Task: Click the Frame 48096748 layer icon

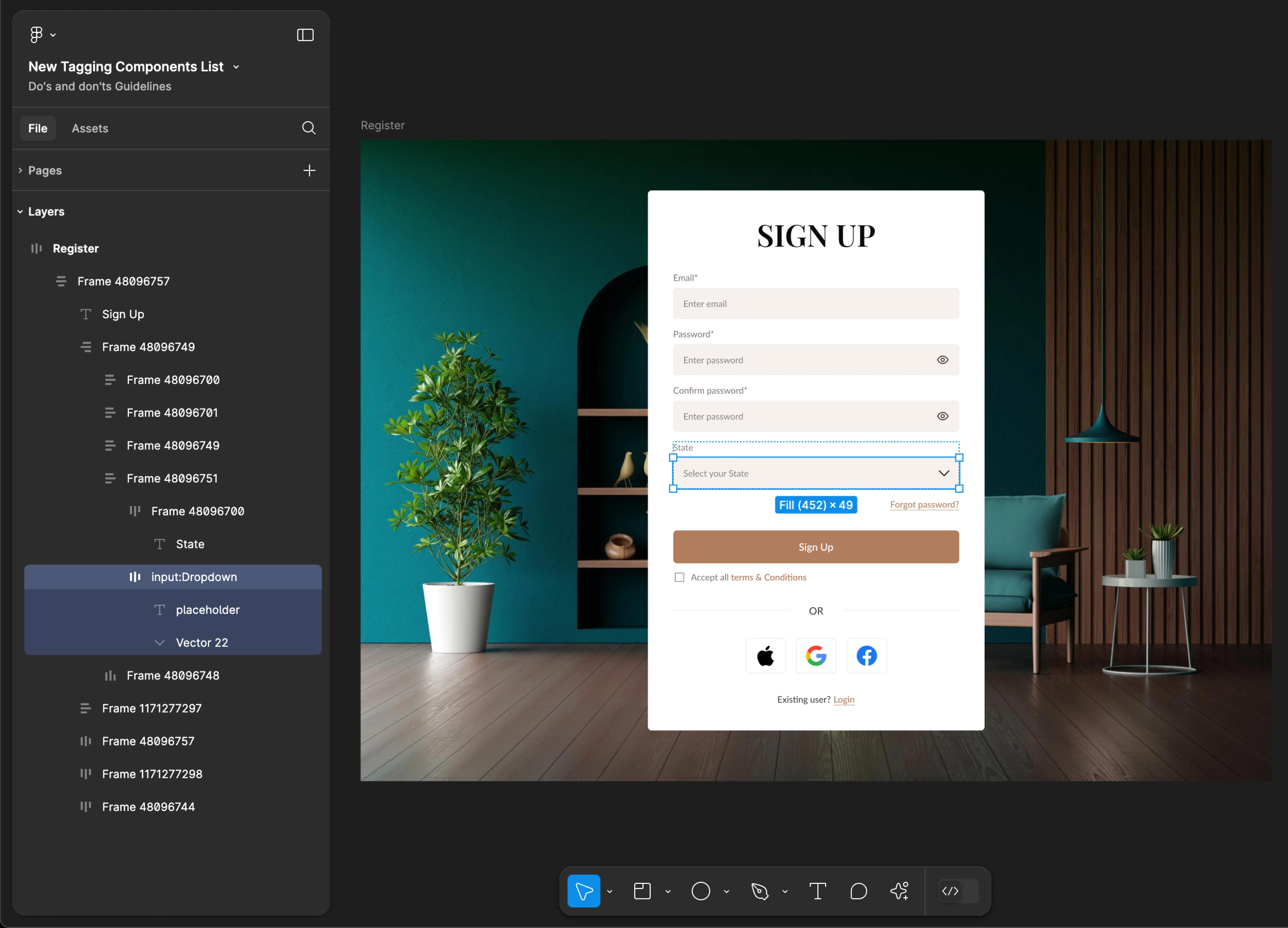Action: (110, 675)
